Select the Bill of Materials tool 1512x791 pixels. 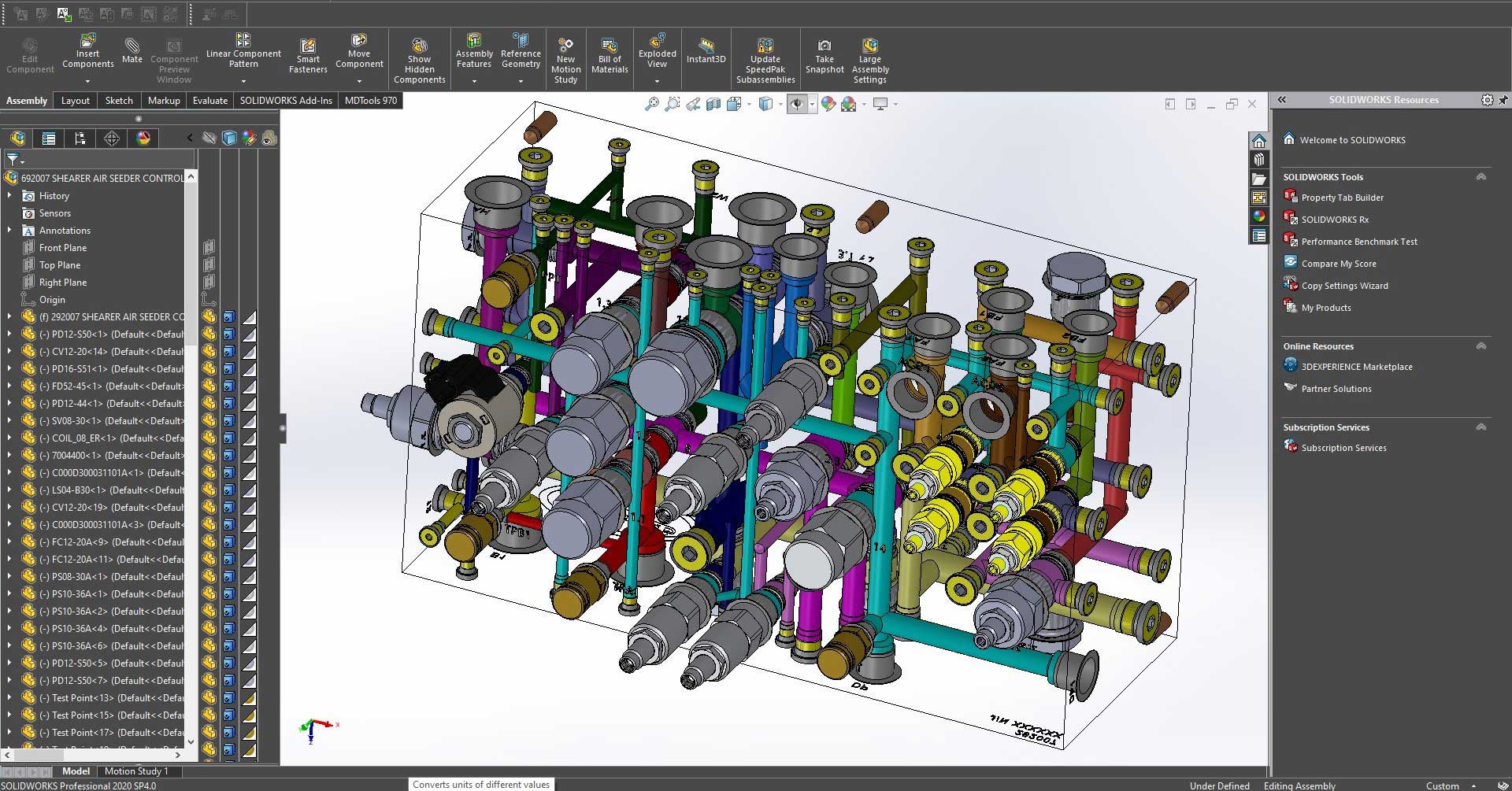tap(610, 57)
